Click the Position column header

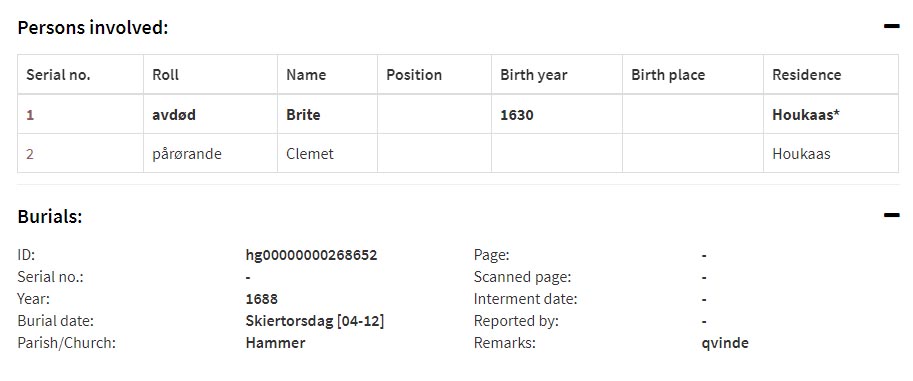pos(414,75)
